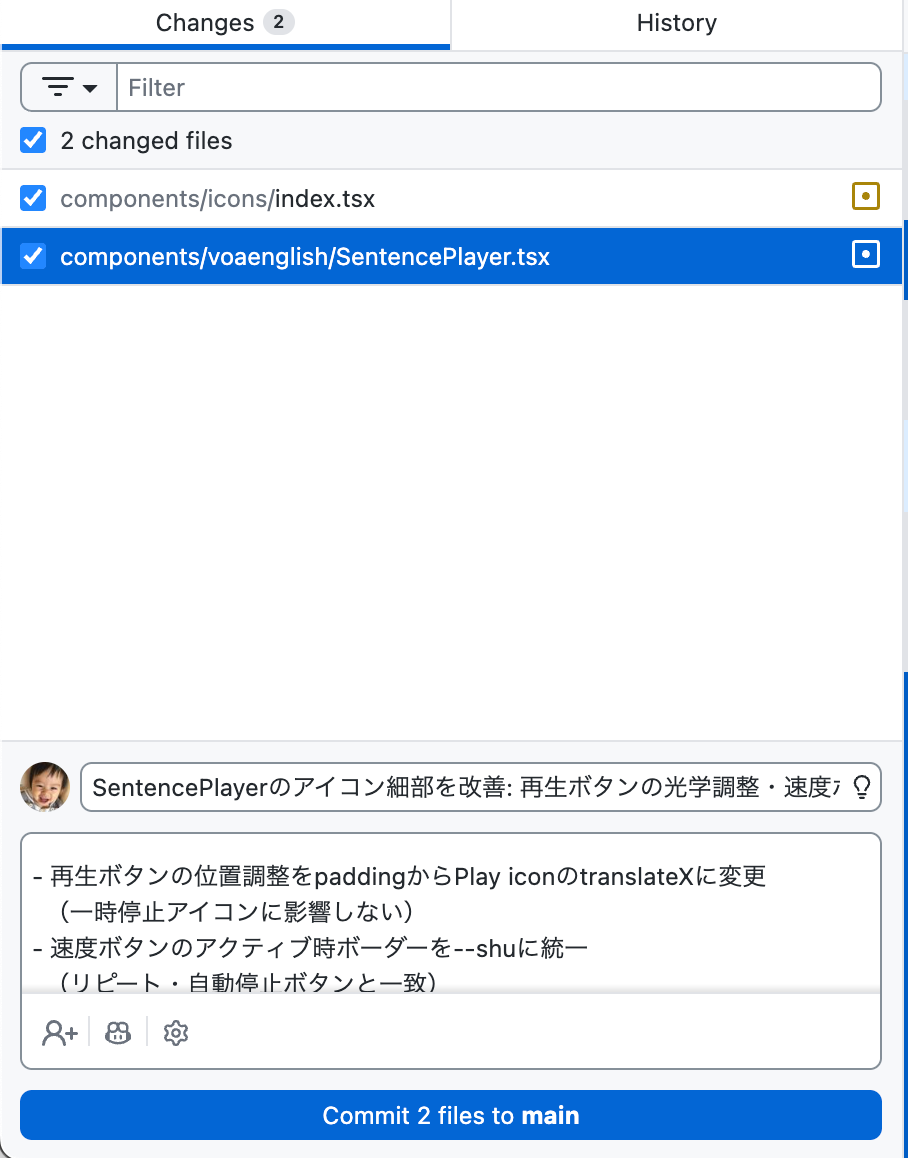The image size is (908, 1158).
Task: Open the History tab
Action: coord(676,24)
